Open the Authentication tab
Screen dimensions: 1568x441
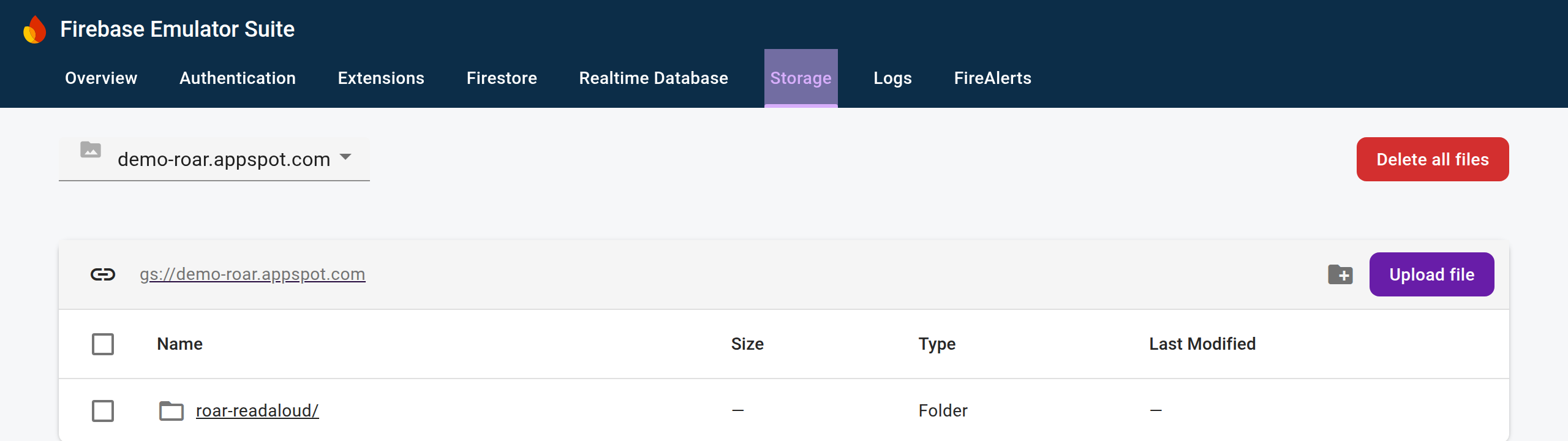238,78
